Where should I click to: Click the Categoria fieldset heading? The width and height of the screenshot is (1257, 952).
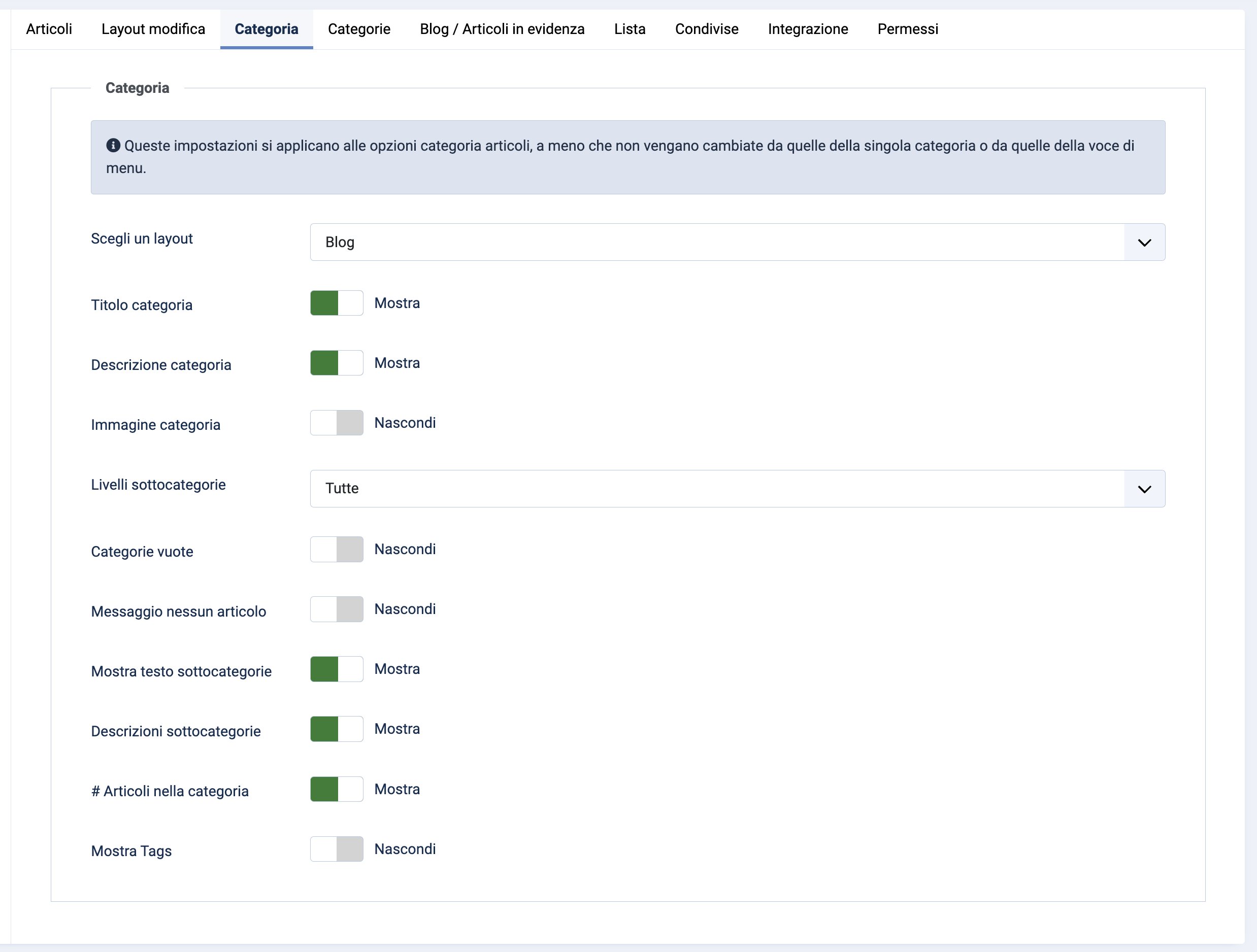138,88
